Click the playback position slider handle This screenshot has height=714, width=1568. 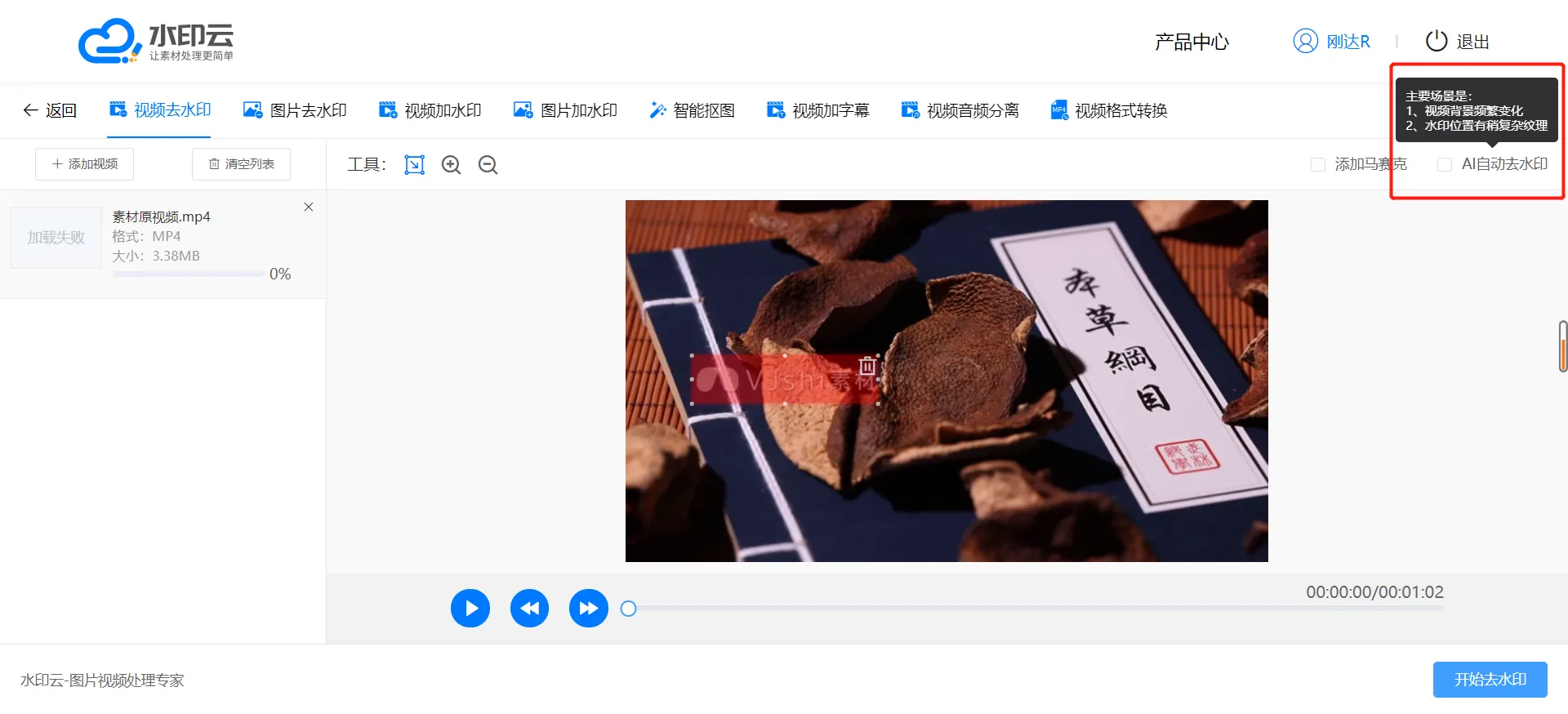pyautogui.click(x=628, y=609)
